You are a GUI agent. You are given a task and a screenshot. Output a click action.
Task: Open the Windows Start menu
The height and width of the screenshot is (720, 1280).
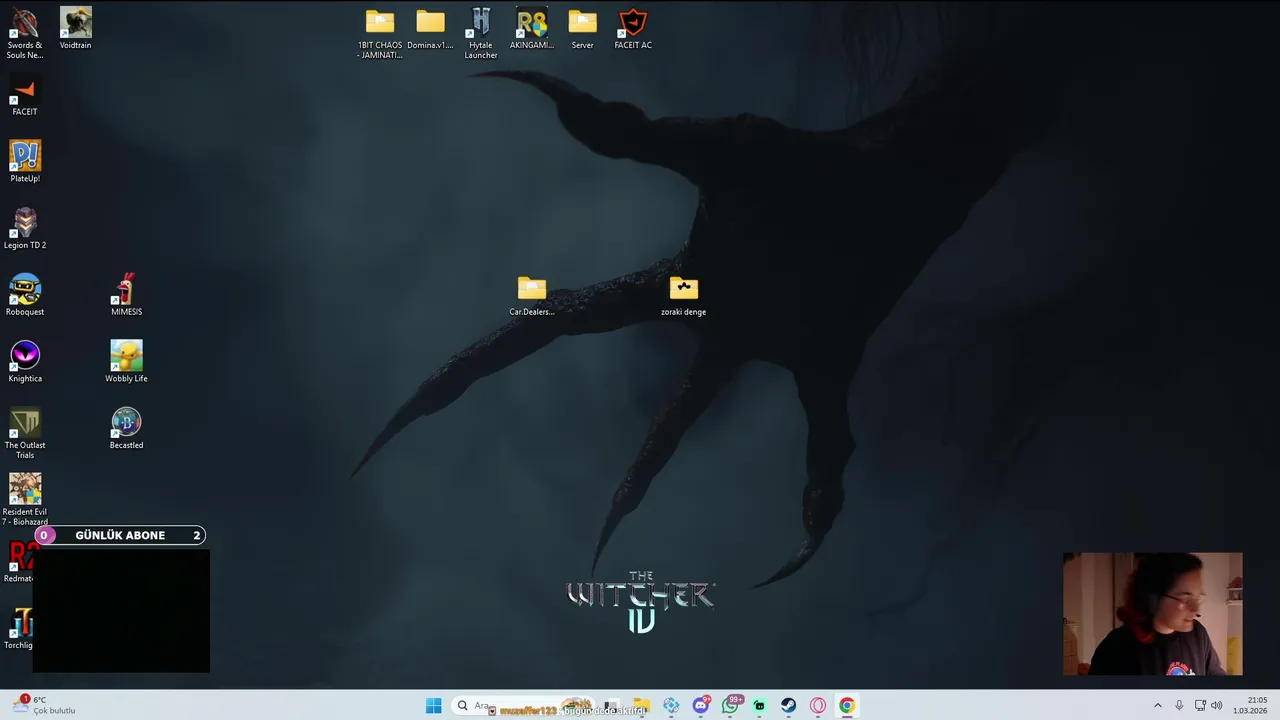pos(433,706)
